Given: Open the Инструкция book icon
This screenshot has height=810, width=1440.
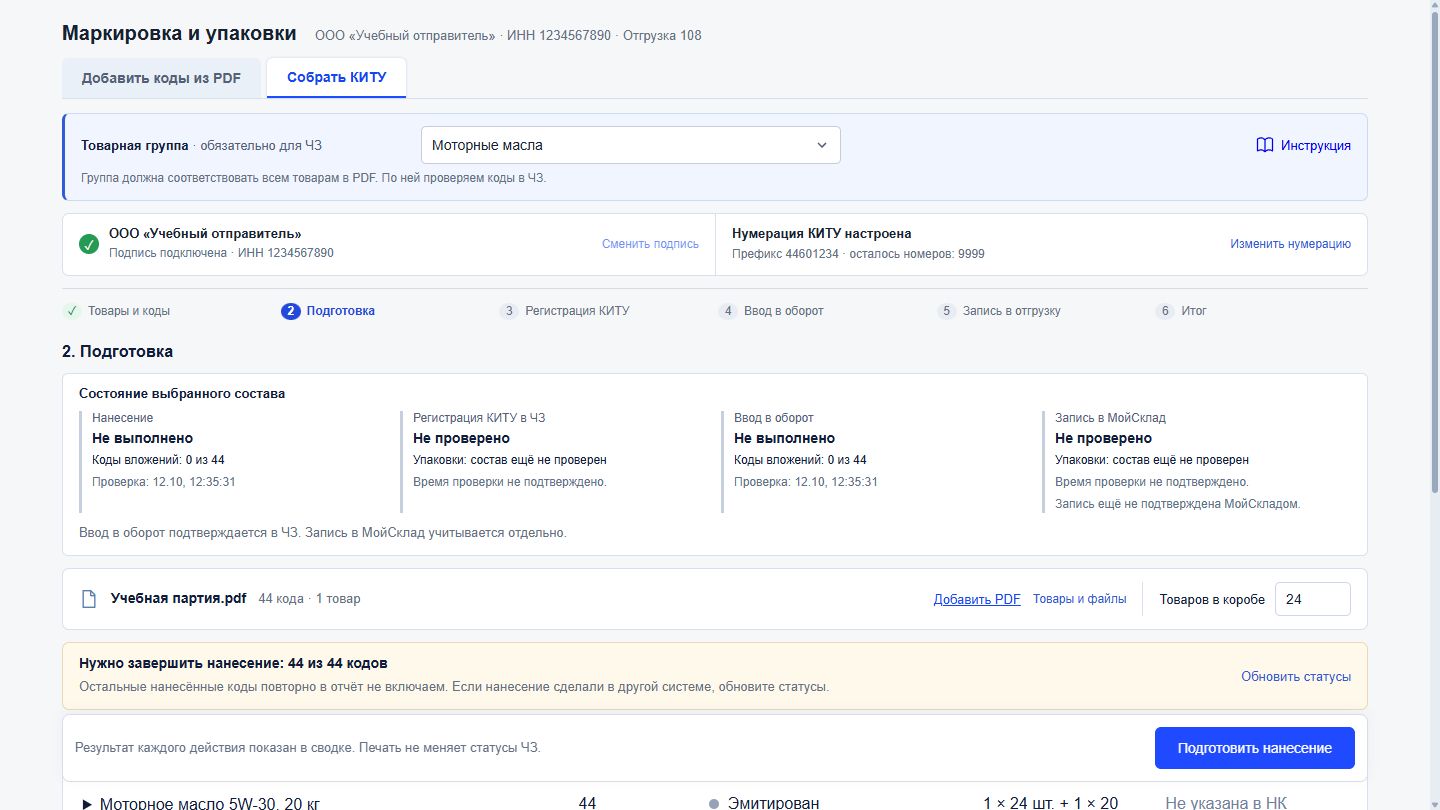Looking at the screenshot, I should (1264, 145).
